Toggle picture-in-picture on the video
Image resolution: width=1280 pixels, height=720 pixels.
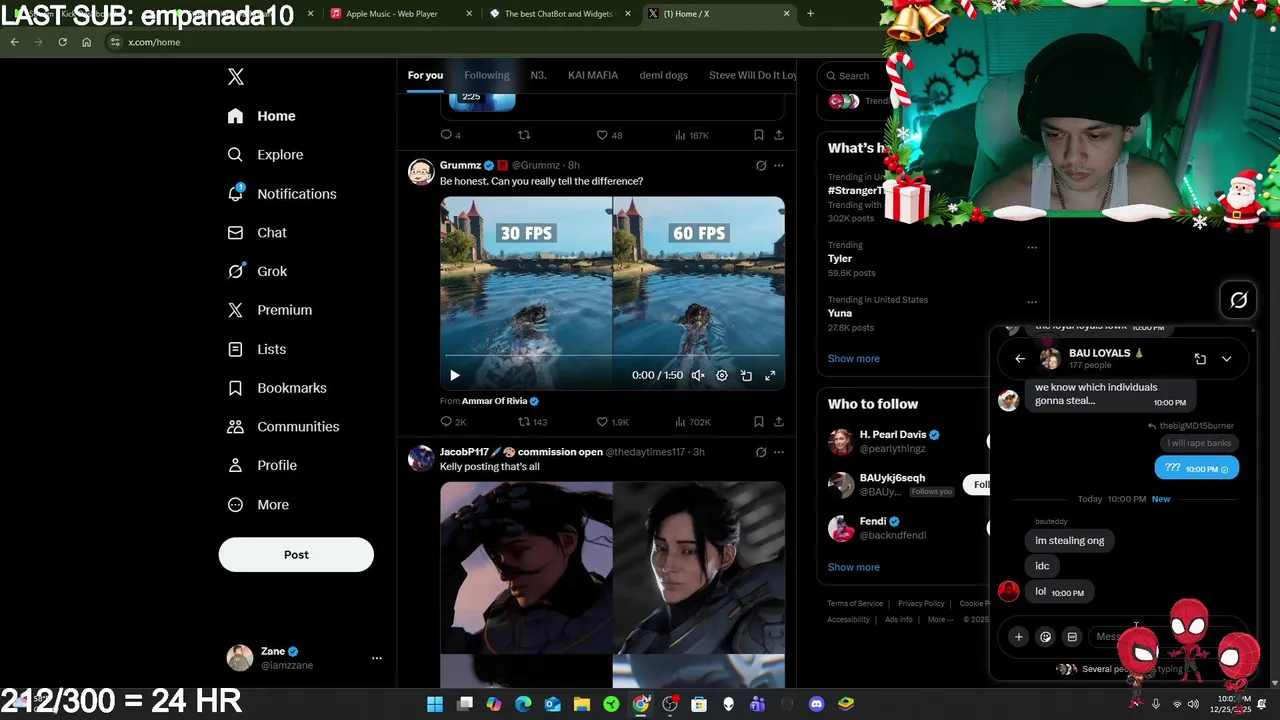(746, 376)
